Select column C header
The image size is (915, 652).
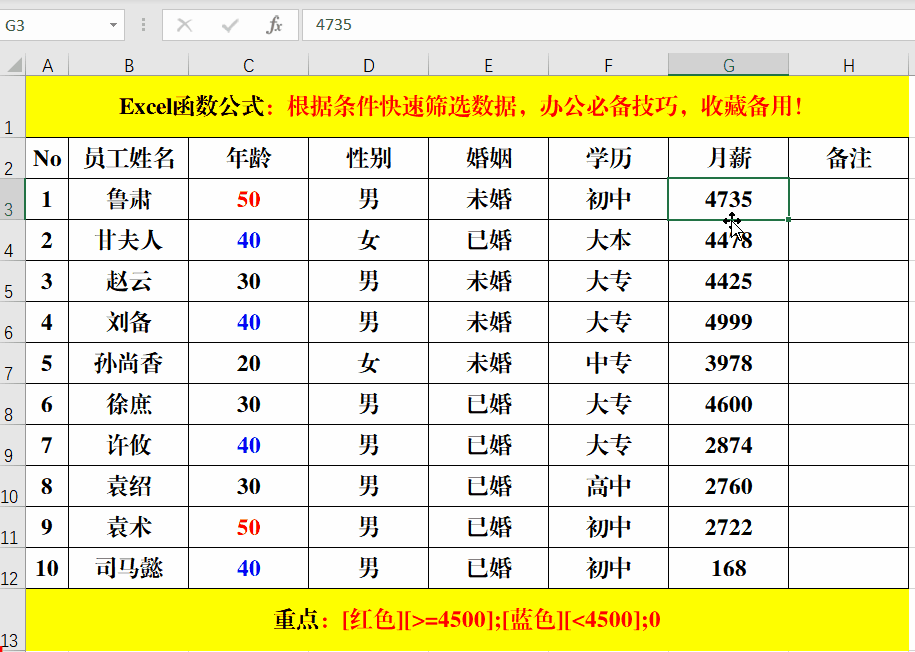tap(249, 65)
